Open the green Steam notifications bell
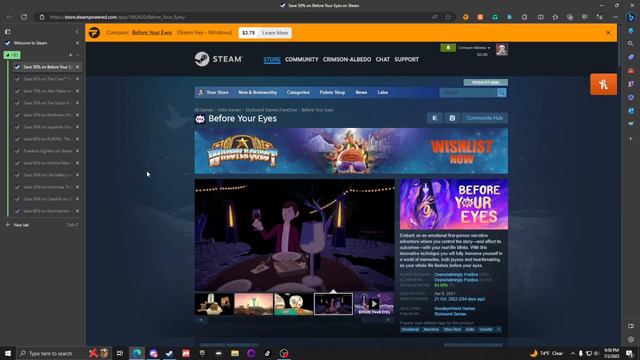Screen dimensions: 640x360 [448, 48]
